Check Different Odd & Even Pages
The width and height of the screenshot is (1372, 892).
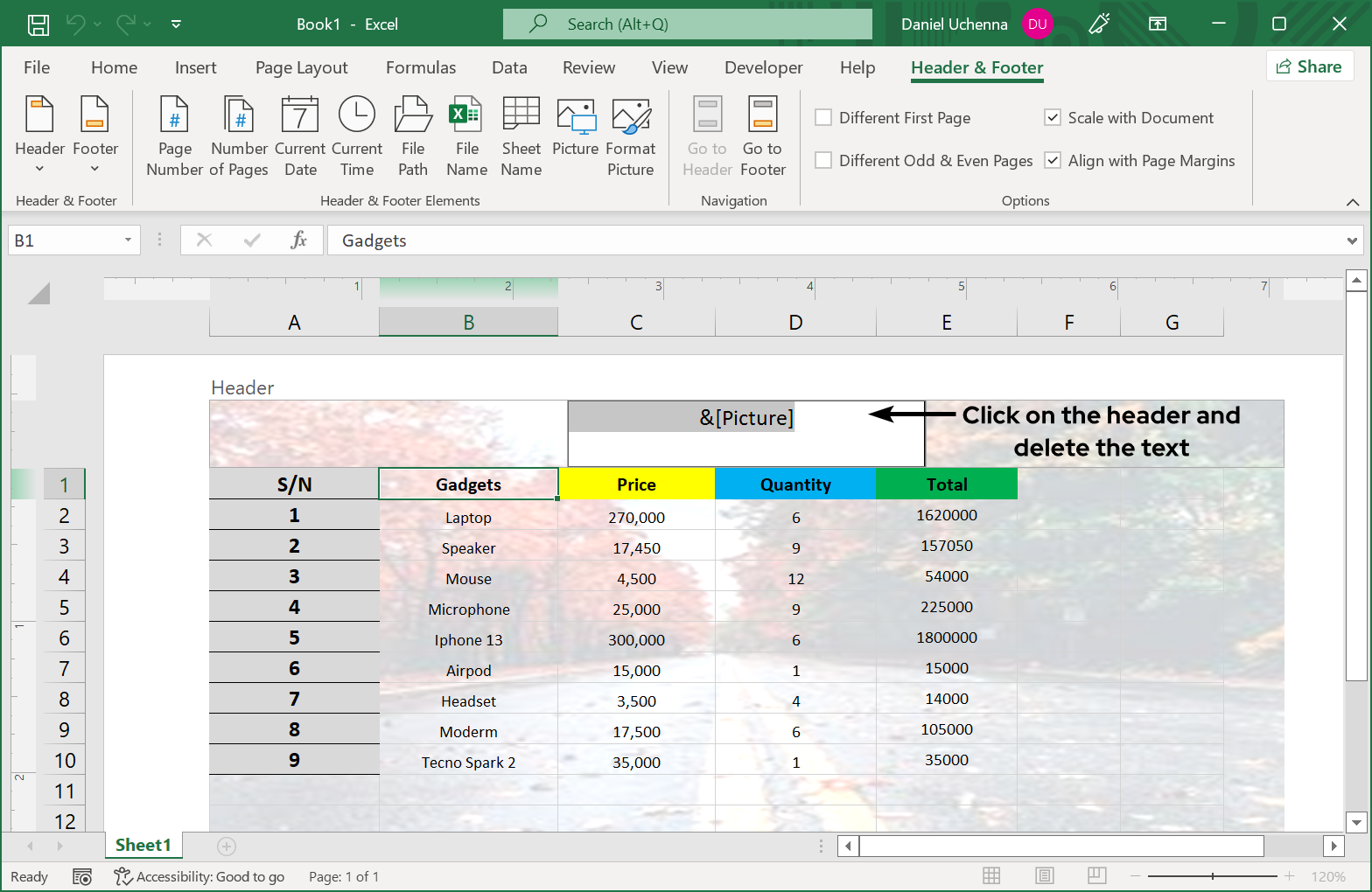[x=823, y=161]
